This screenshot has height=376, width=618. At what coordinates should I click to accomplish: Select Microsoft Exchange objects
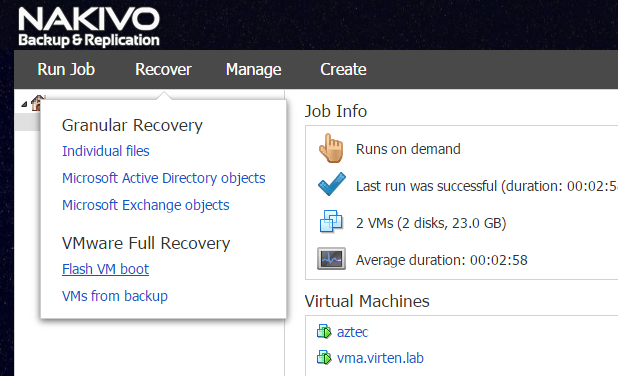145,205
